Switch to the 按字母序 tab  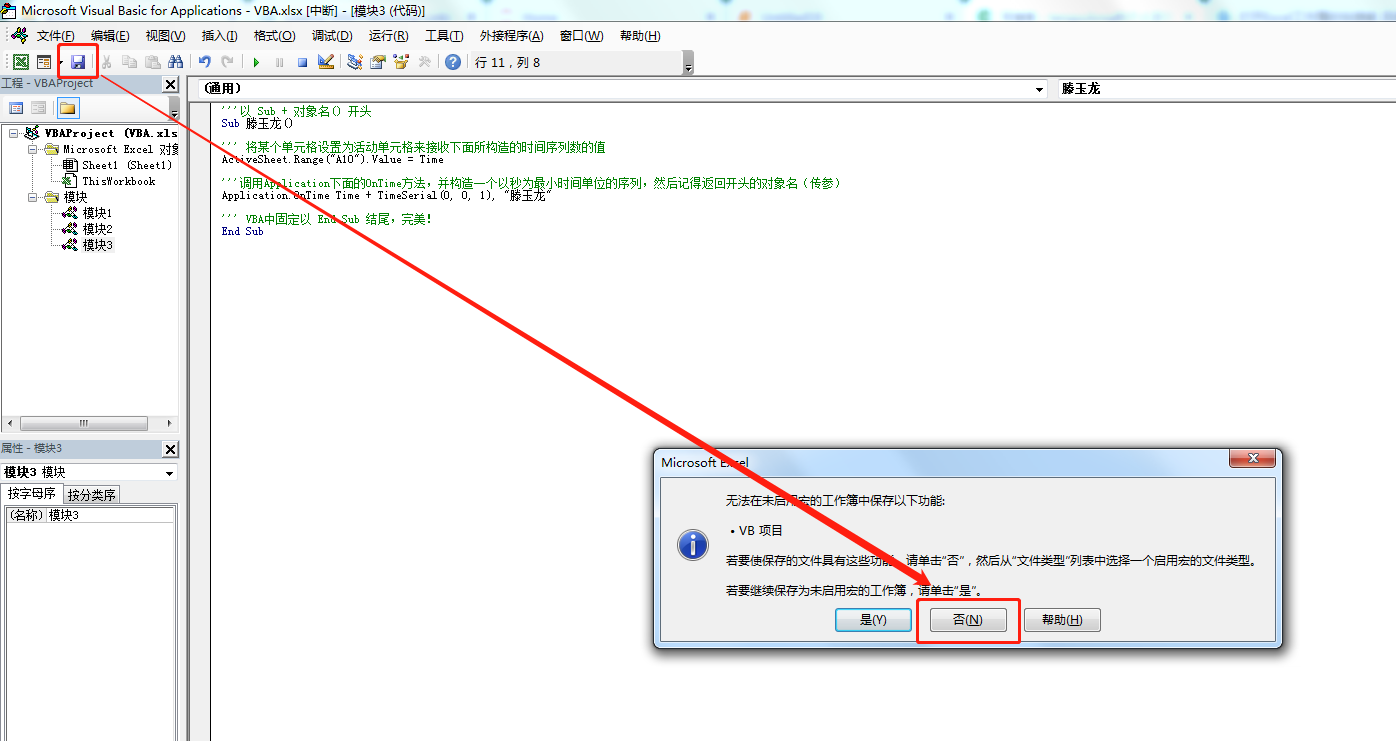tap(32, 494)
